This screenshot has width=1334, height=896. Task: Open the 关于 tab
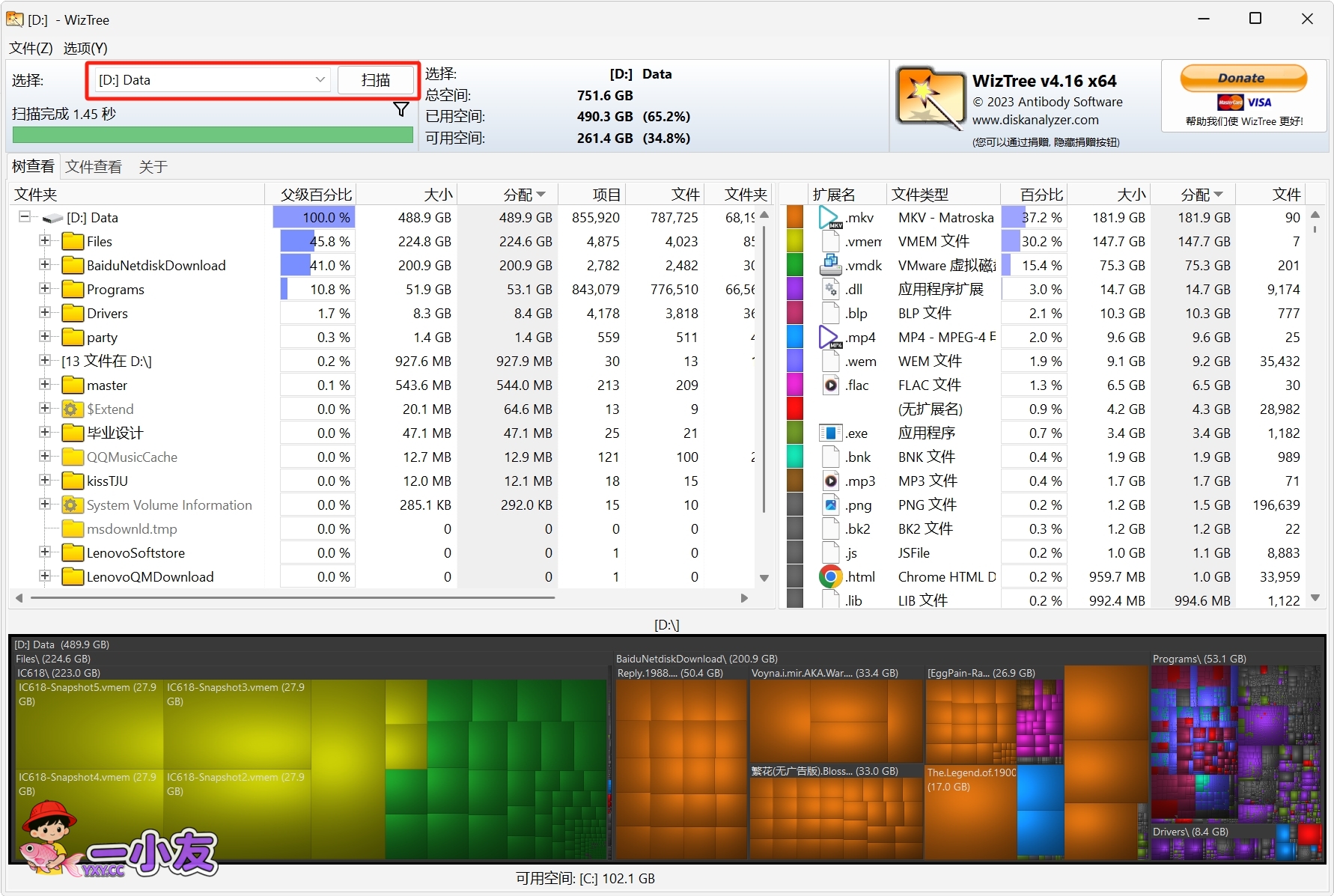pyautogui.click(x=153, y=167)
